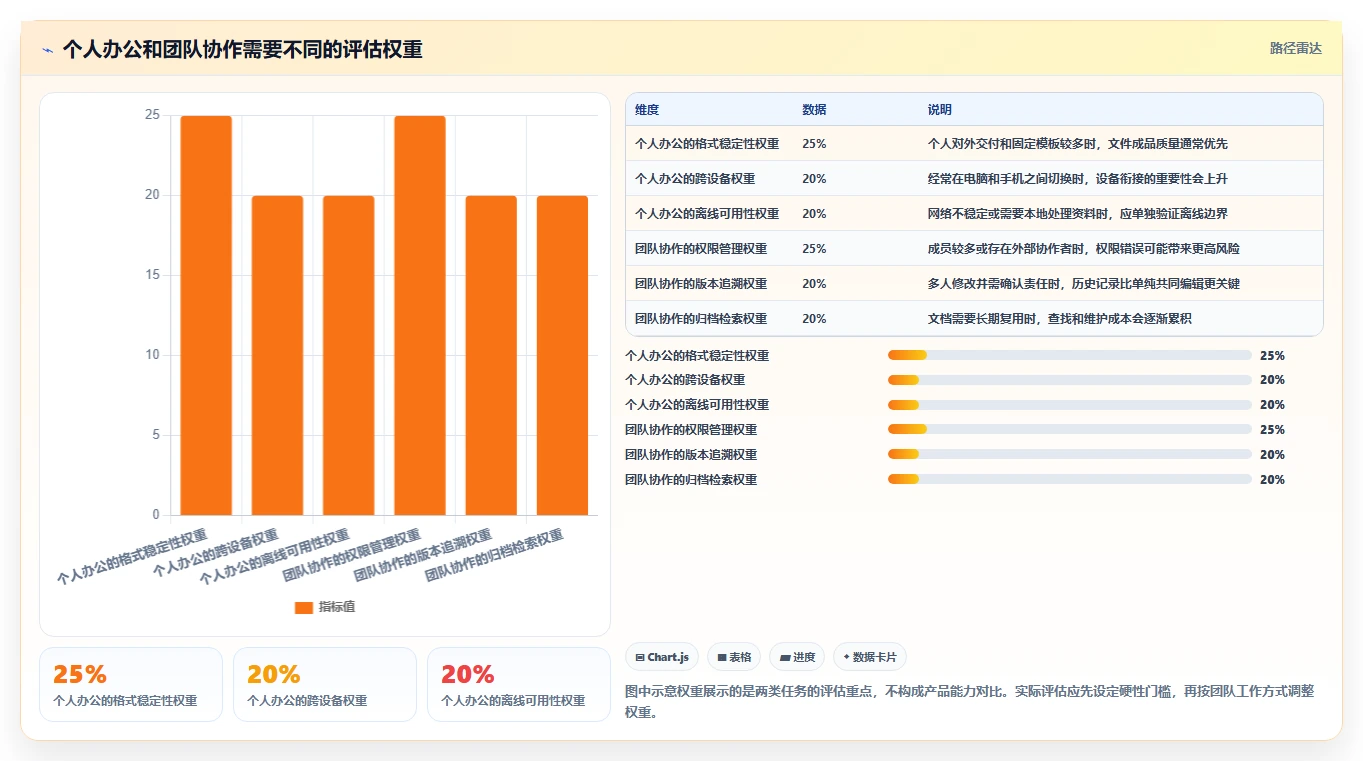Click table cell 团队协作的版本追溯权重
The image size is (1363, 761).
coord(701,284)
